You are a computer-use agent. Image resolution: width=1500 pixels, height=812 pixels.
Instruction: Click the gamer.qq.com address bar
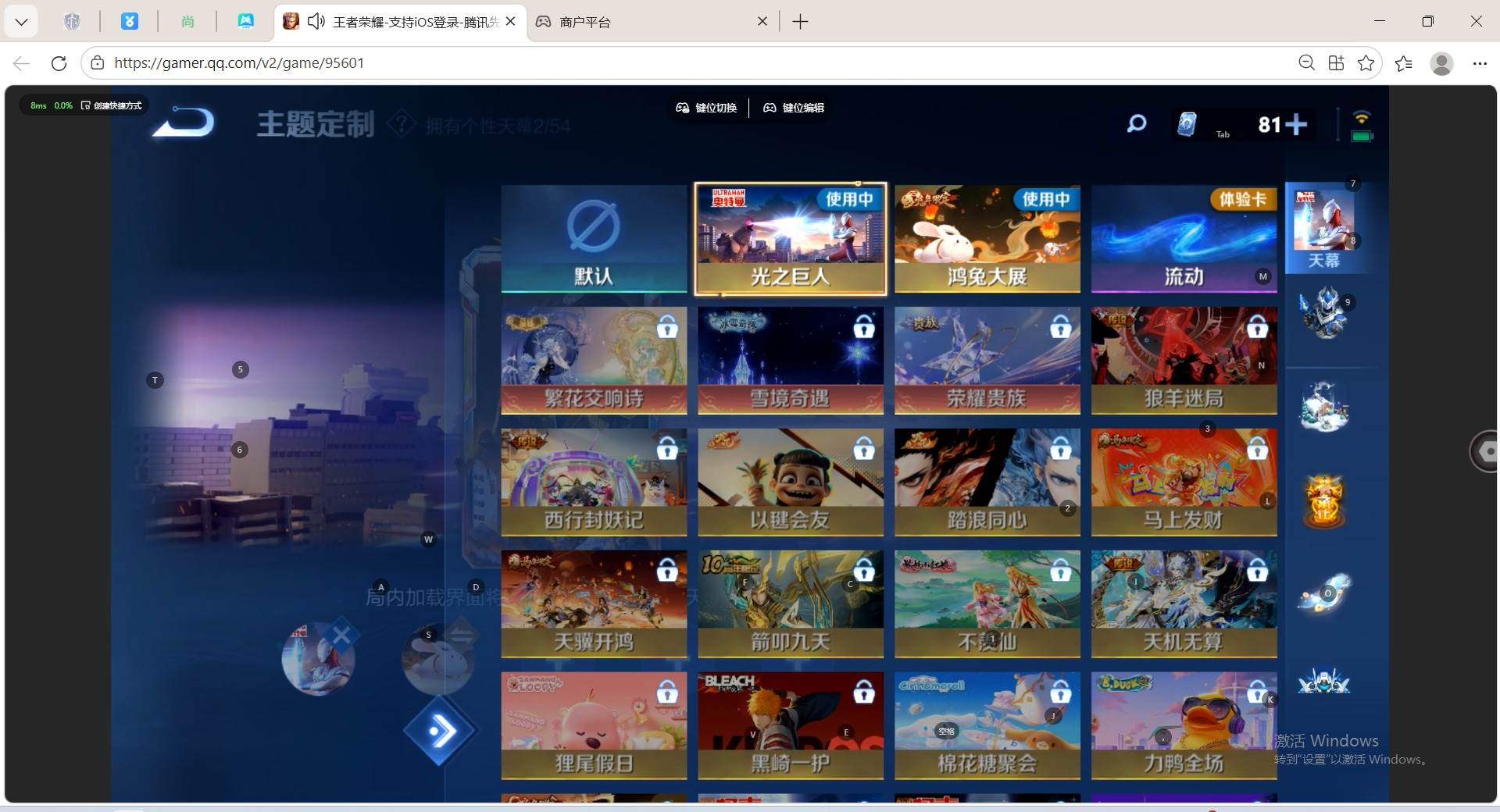coord(687,63)
